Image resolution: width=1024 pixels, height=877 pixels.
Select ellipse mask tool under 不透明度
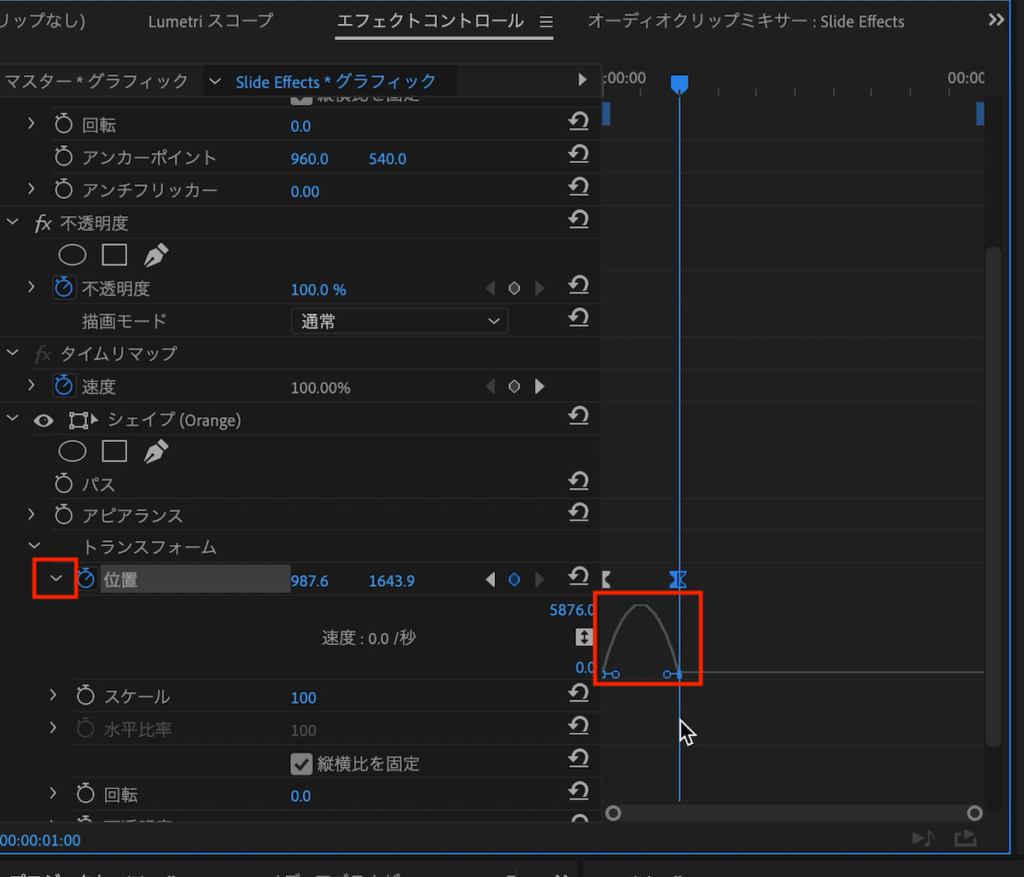[72, 255]
